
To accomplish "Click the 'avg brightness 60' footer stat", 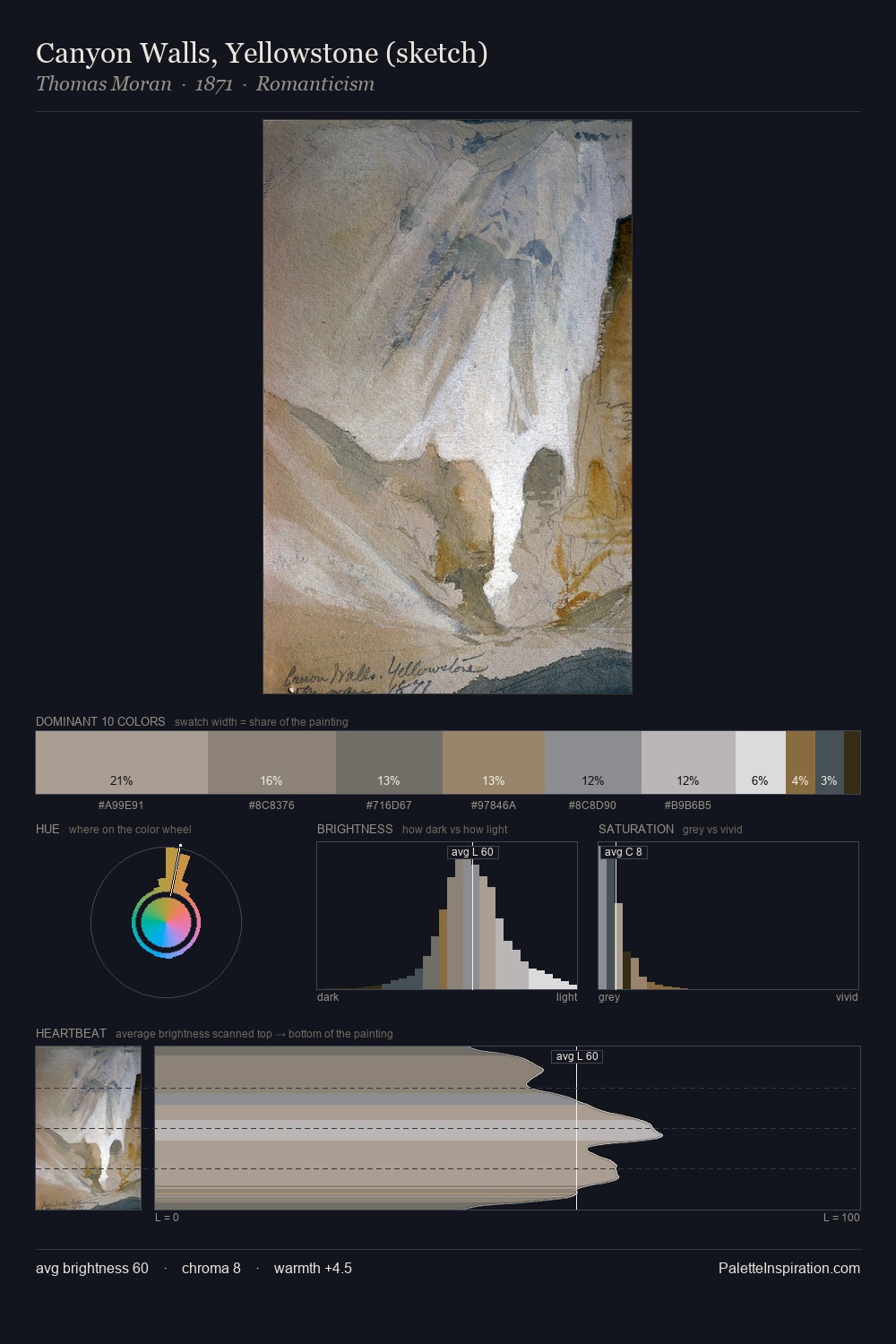I will (x=92, y=1269).
